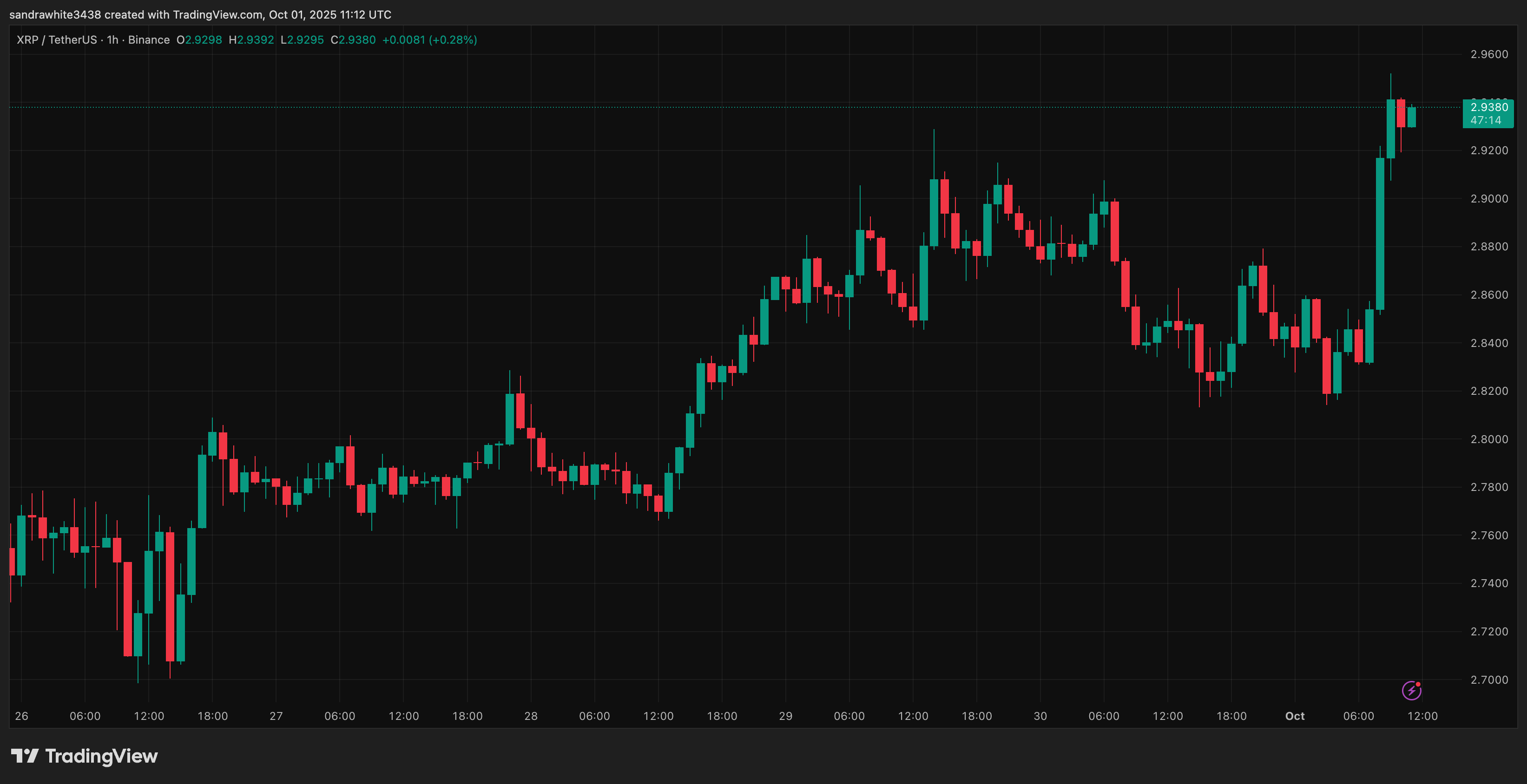Click the 30 date label on time axis
Image resolution: width=1527 pixels, height=784 pixels.
tap(1040, 716)
